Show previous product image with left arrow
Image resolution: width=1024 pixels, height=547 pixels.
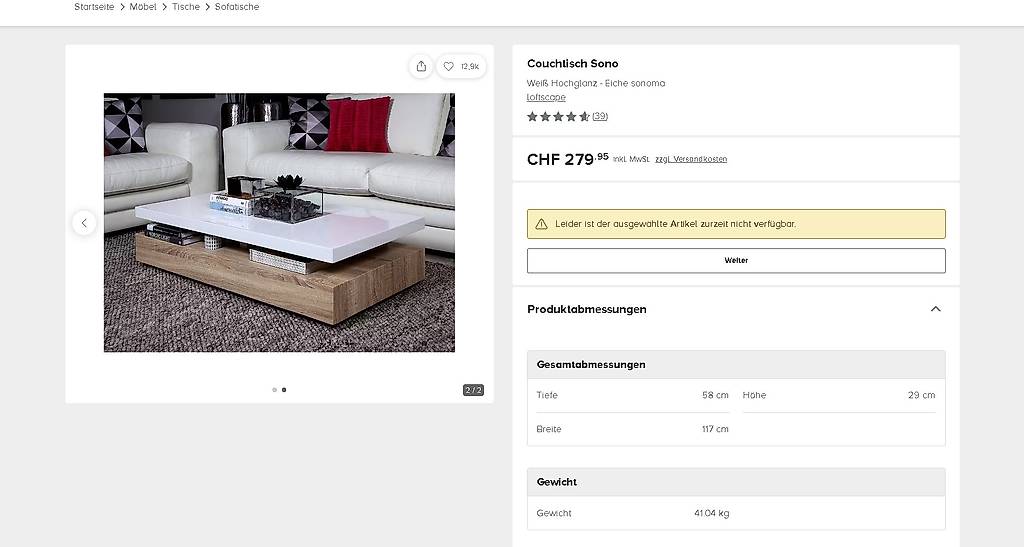(84, 223)
